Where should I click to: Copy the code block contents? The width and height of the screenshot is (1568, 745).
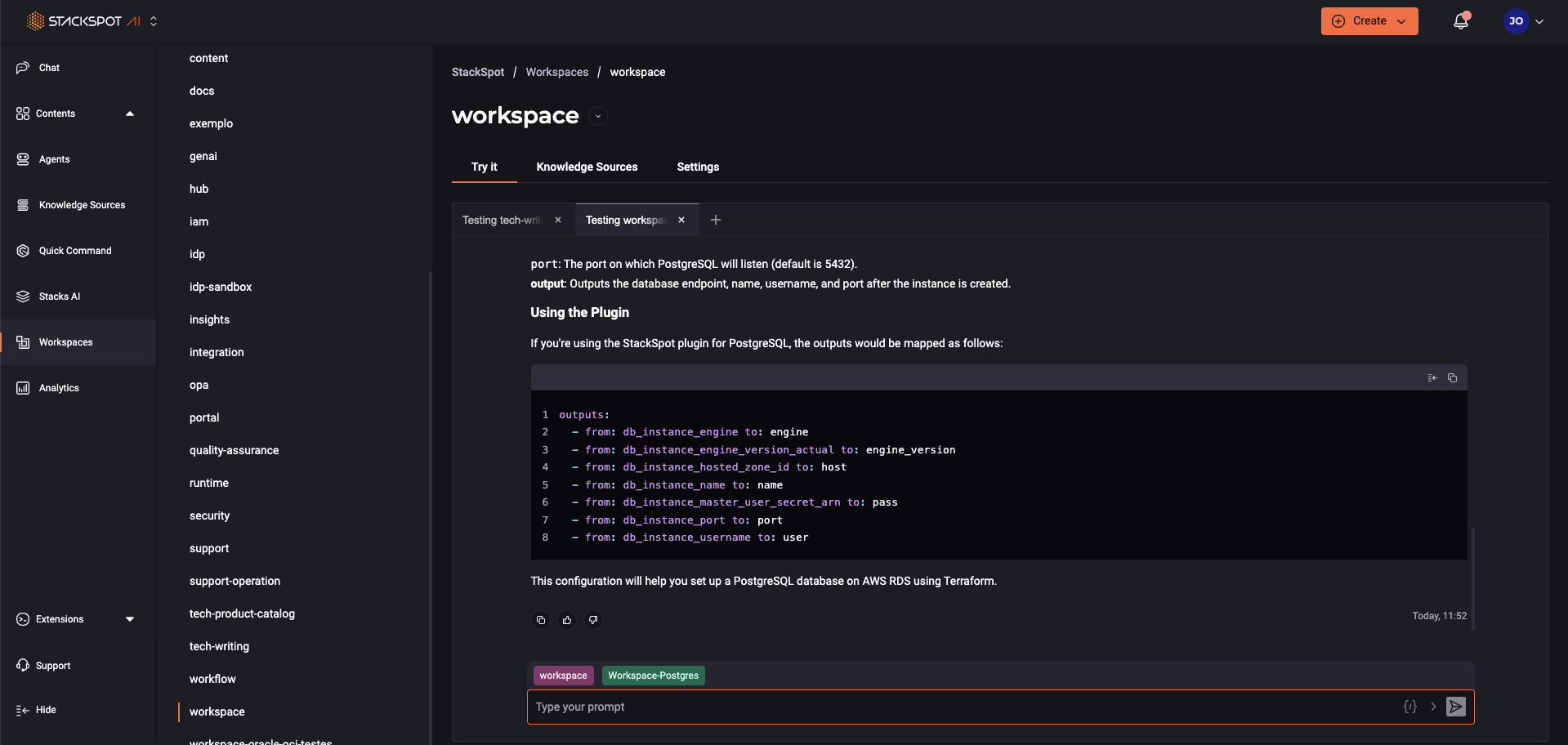click(1452, 377)
